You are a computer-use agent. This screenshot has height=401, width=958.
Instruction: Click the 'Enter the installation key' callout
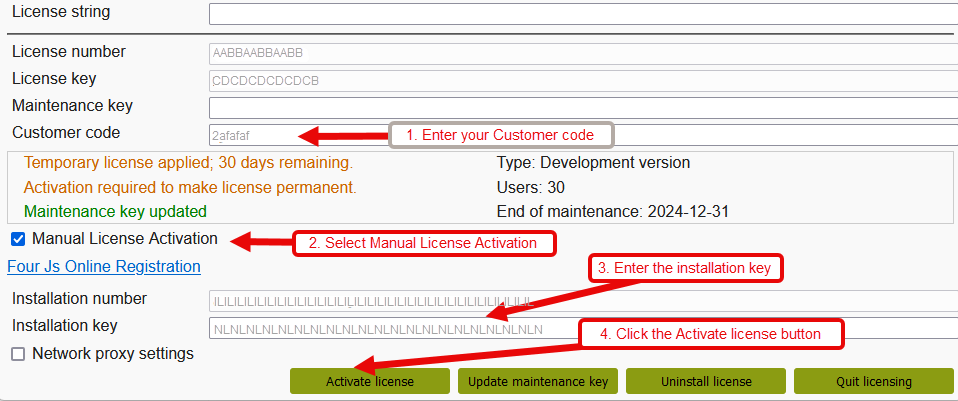coord(685,268)
